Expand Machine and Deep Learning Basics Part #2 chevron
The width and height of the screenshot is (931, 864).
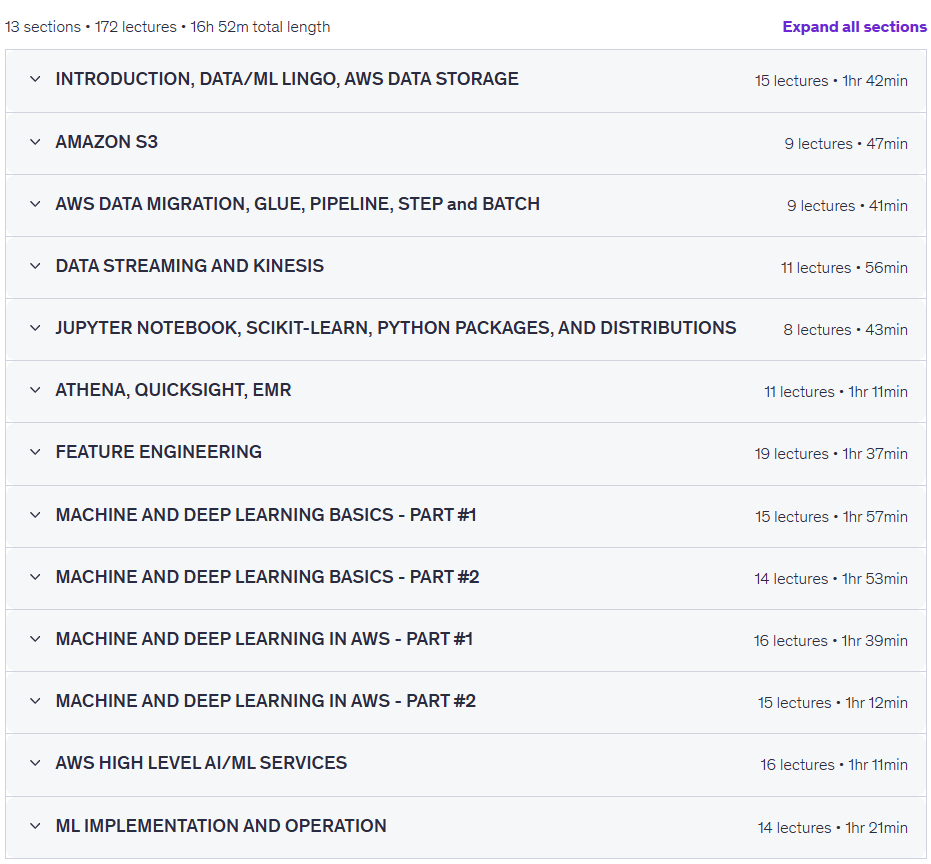click(x=35, y=577)
